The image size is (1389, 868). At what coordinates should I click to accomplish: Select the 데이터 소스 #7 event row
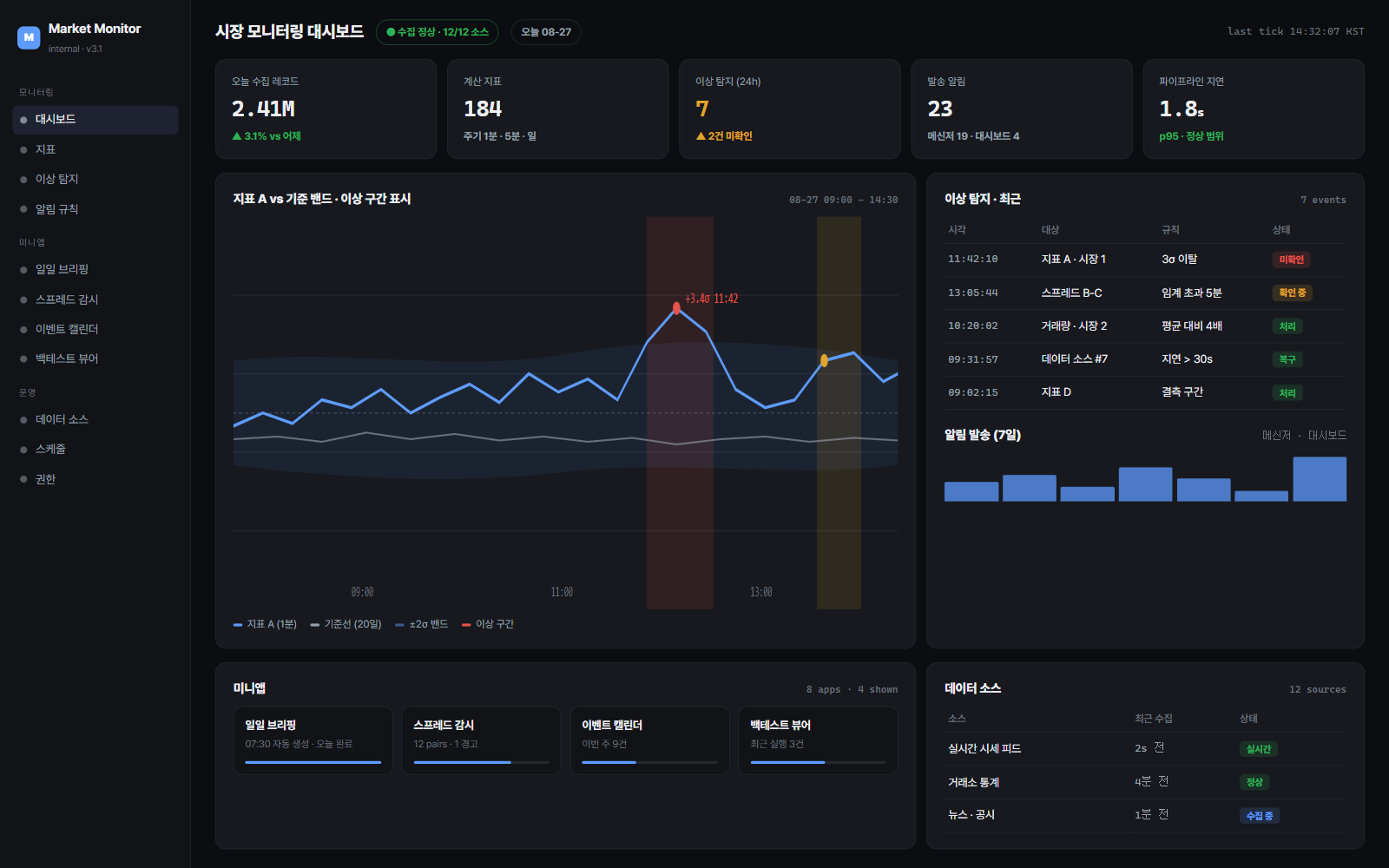(1146, 359)
